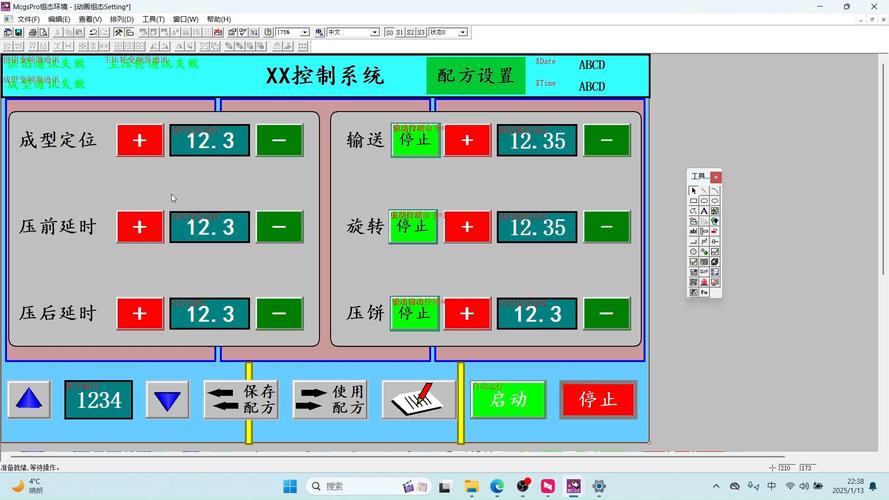Click the green minus for 旋转
This screenshot has width=889, height=500.
pos(607,227)
